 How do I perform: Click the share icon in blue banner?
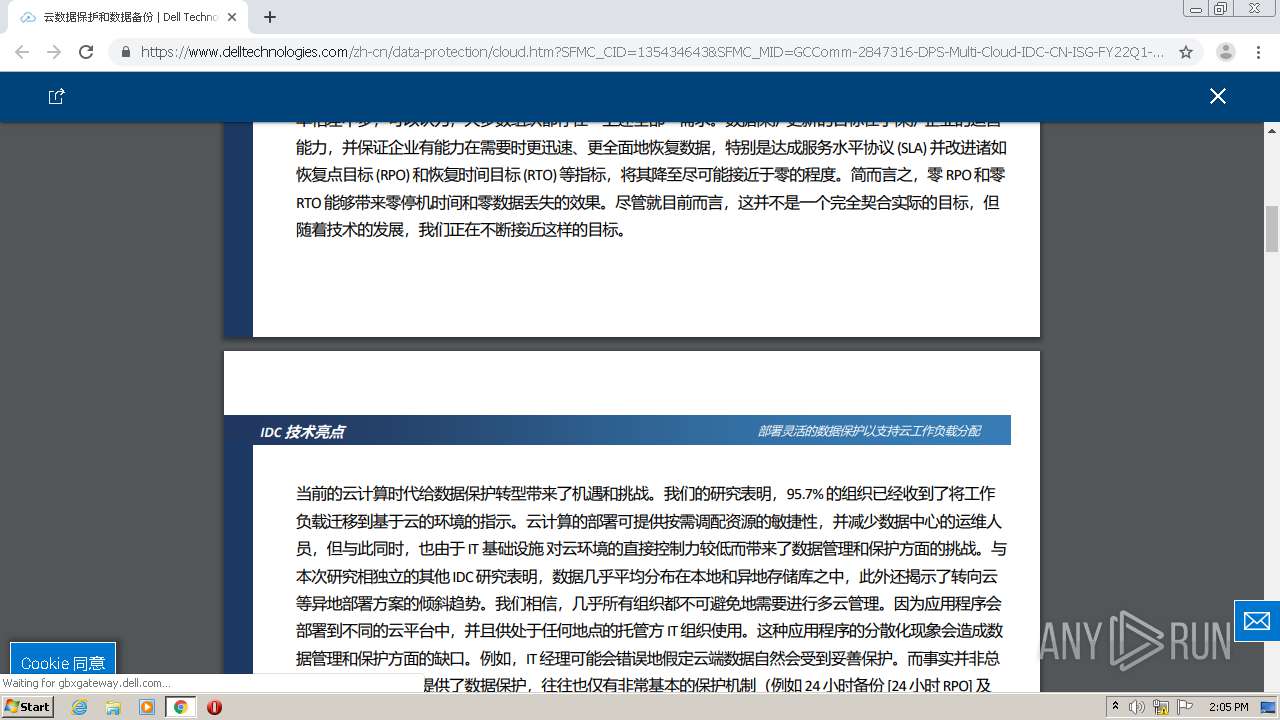coord(57,96)
